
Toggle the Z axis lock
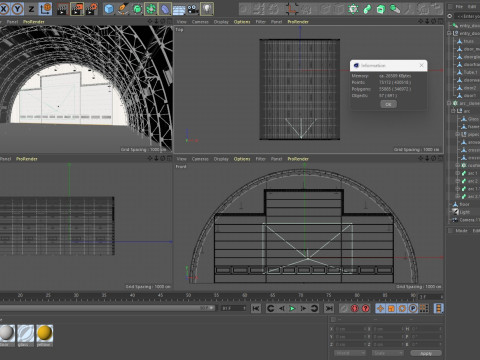31,9
